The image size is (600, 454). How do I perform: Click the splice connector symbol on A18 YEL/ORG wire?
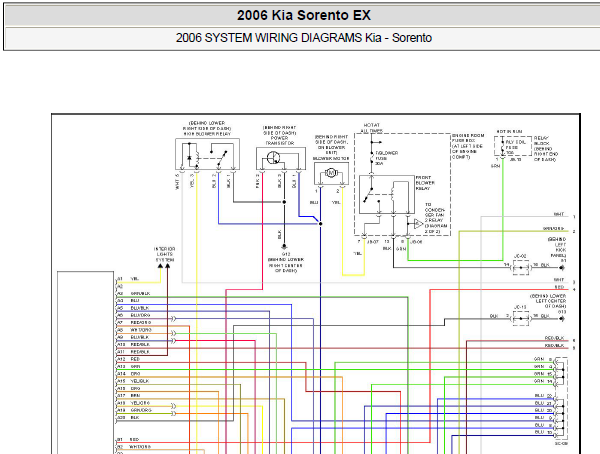click(x=173, y=406)
